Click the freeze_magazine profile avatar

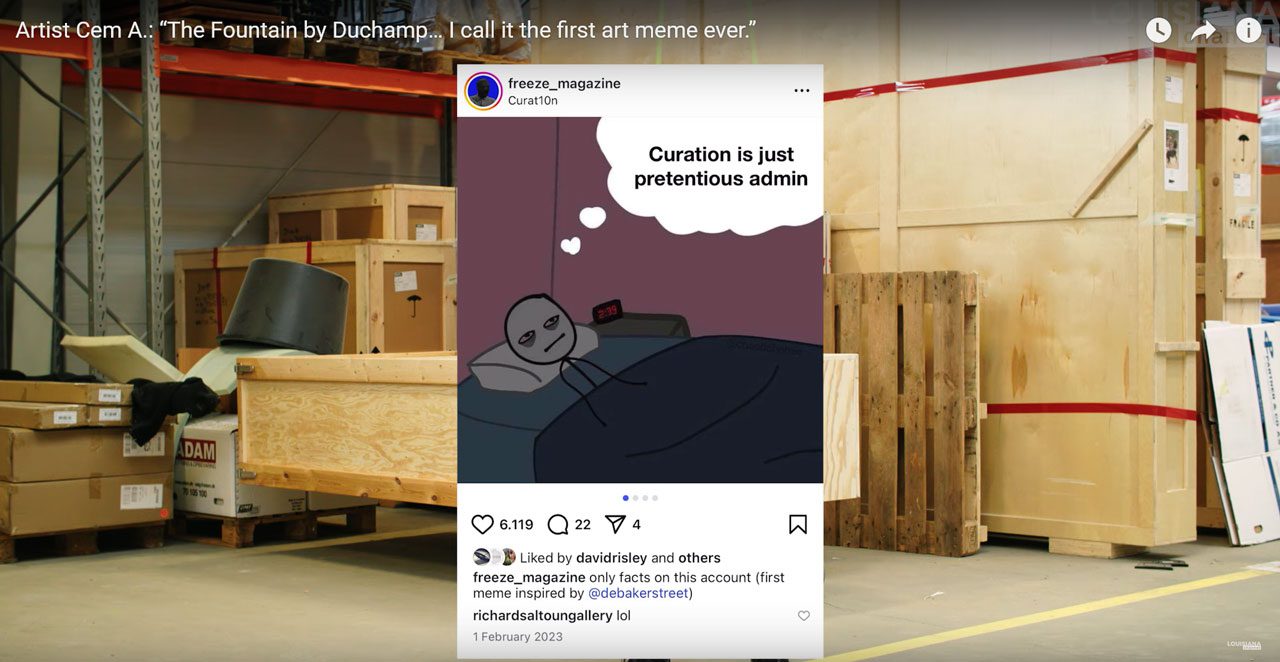(484, 91)
